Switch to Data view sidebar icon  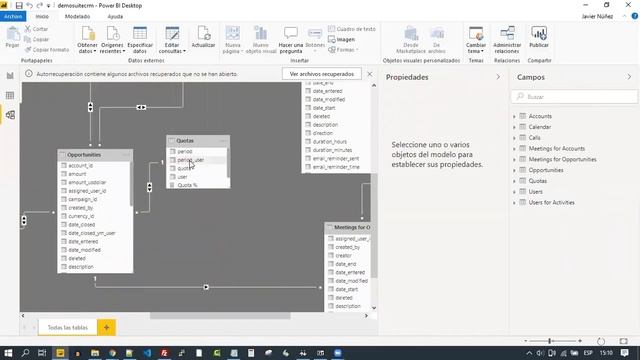(x=10, y=95)
